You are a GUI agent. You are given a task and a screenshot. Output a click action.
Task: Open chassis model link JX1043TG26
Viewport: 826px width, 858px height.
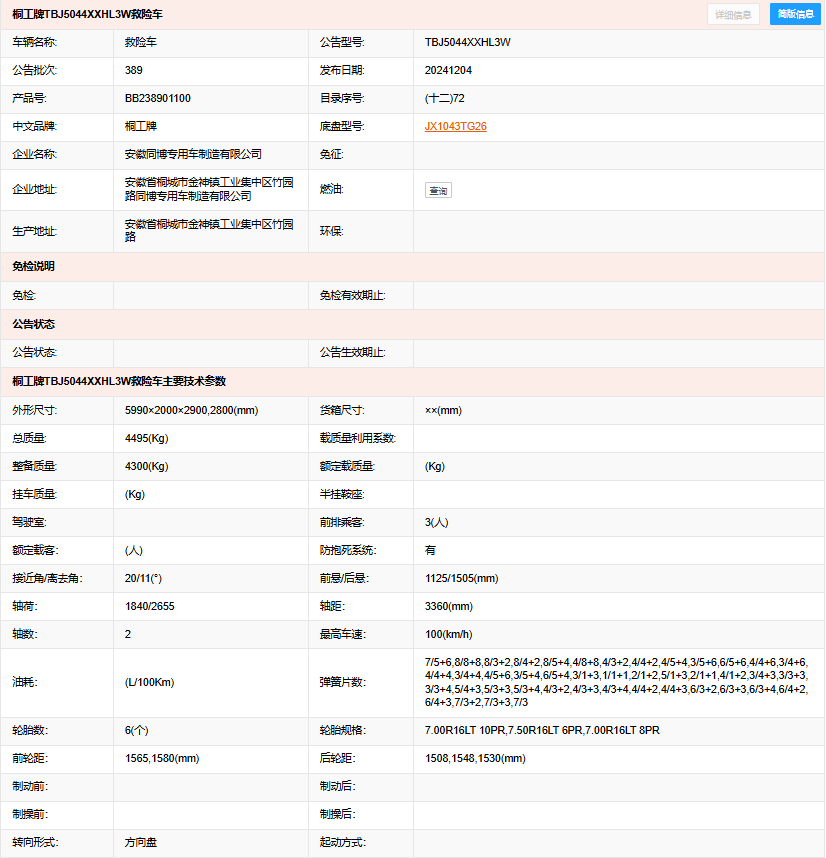pos(455,127)
